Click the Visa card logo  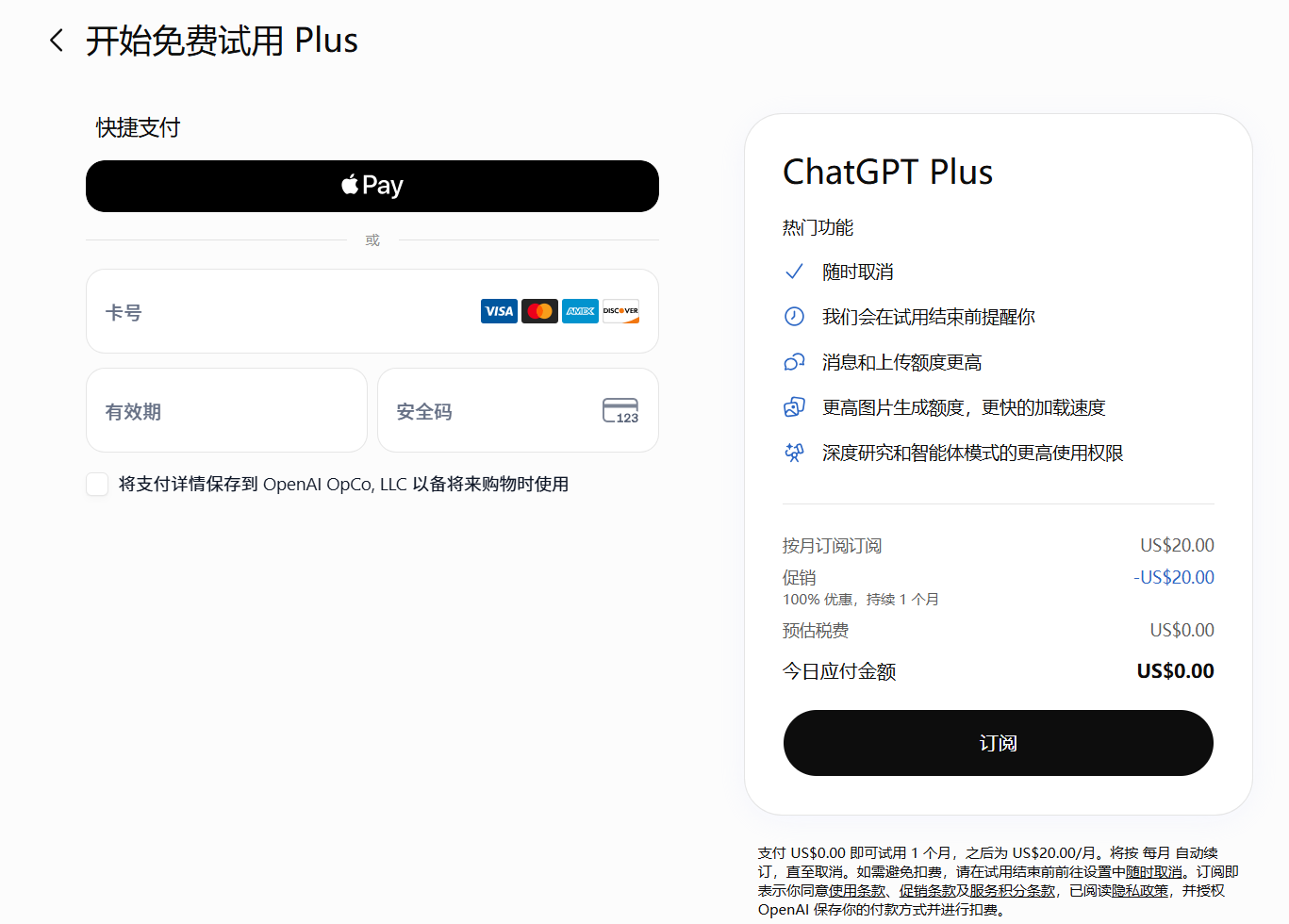[x=499, y=311]
